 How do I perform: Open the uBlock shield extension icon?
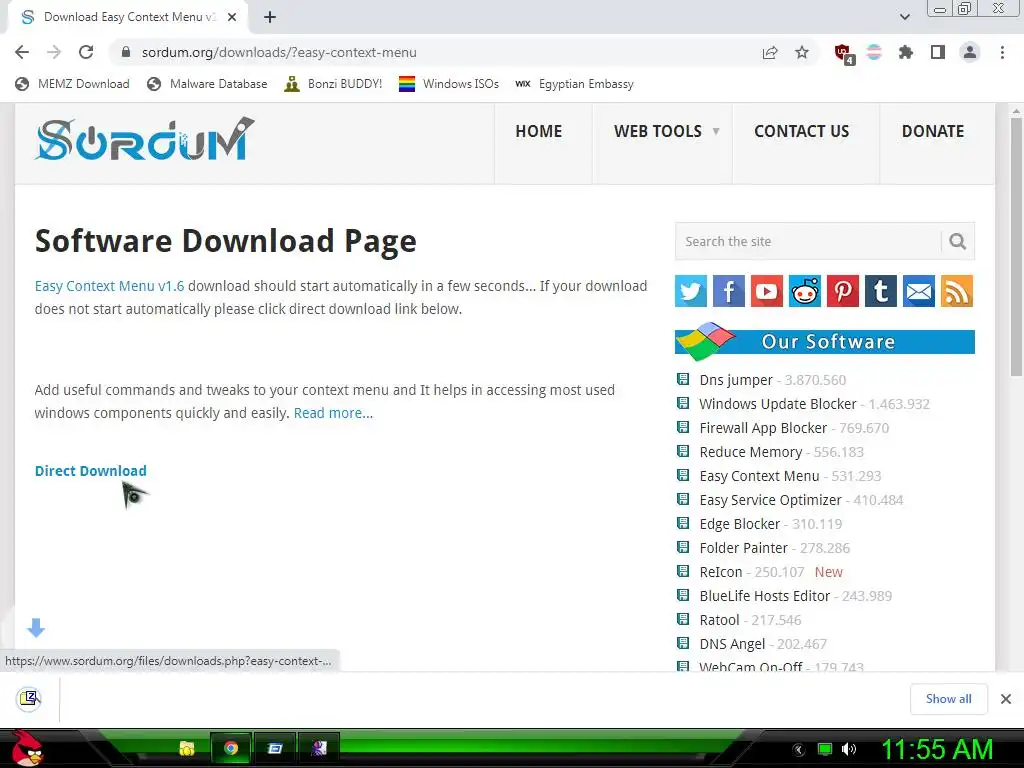(x=844, y=53)
